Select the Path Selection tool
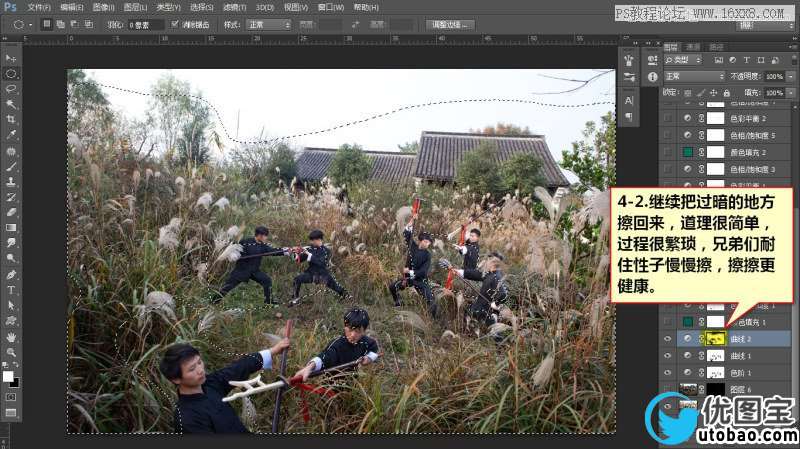The image size is (800, 449). tap(11, 306)
